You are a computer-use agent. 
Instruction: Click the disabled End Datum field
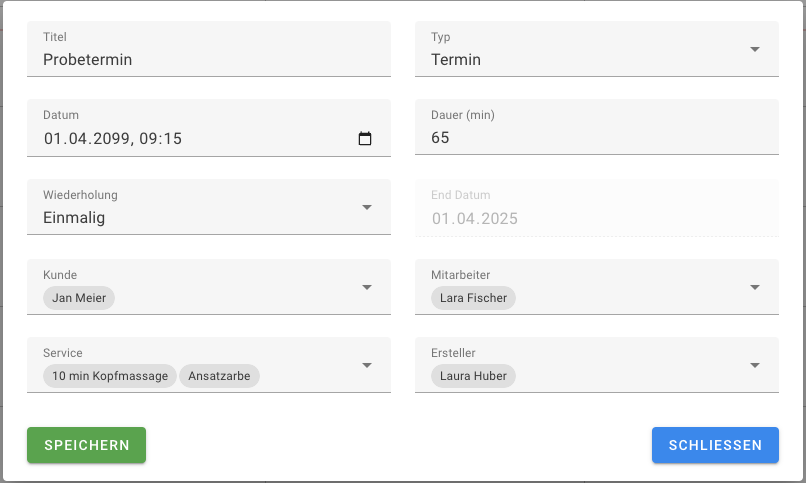(596, 218)
